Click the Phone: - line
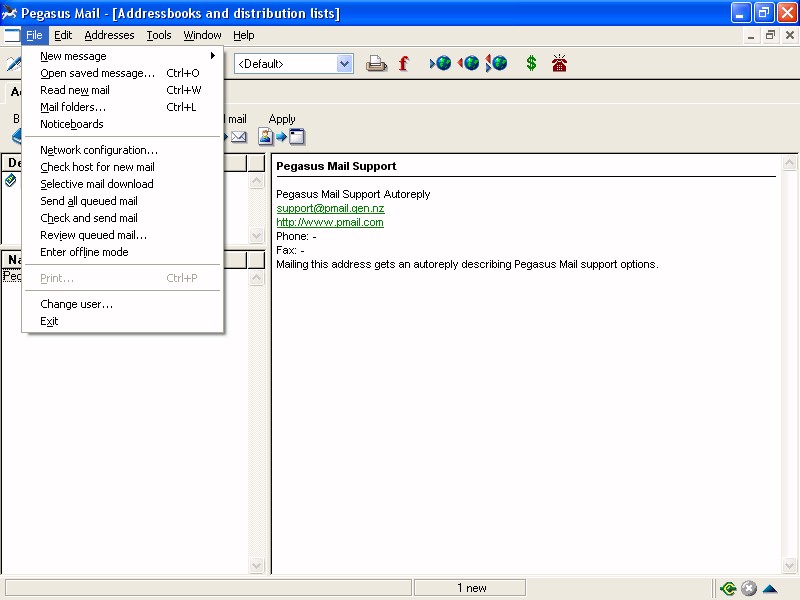 click(x=296, y=236)
